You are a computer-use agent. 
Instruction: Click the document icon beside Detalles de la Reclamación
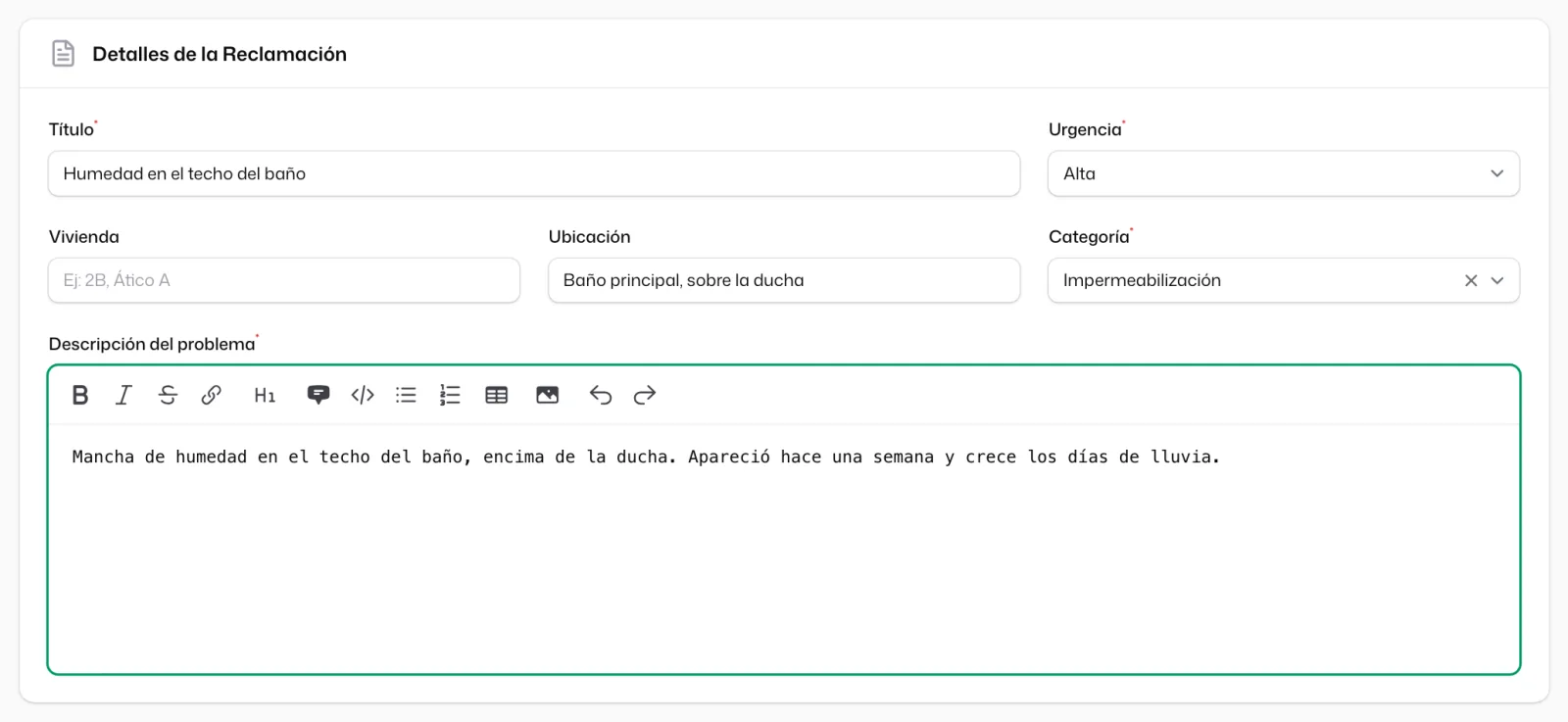[x=63, y=54]
